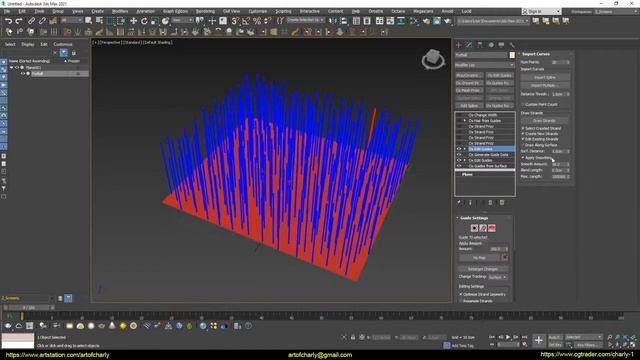The image size is (640, 360).
Task: Toggle Apply Smoothing checkbox
Action: (523, 158)
